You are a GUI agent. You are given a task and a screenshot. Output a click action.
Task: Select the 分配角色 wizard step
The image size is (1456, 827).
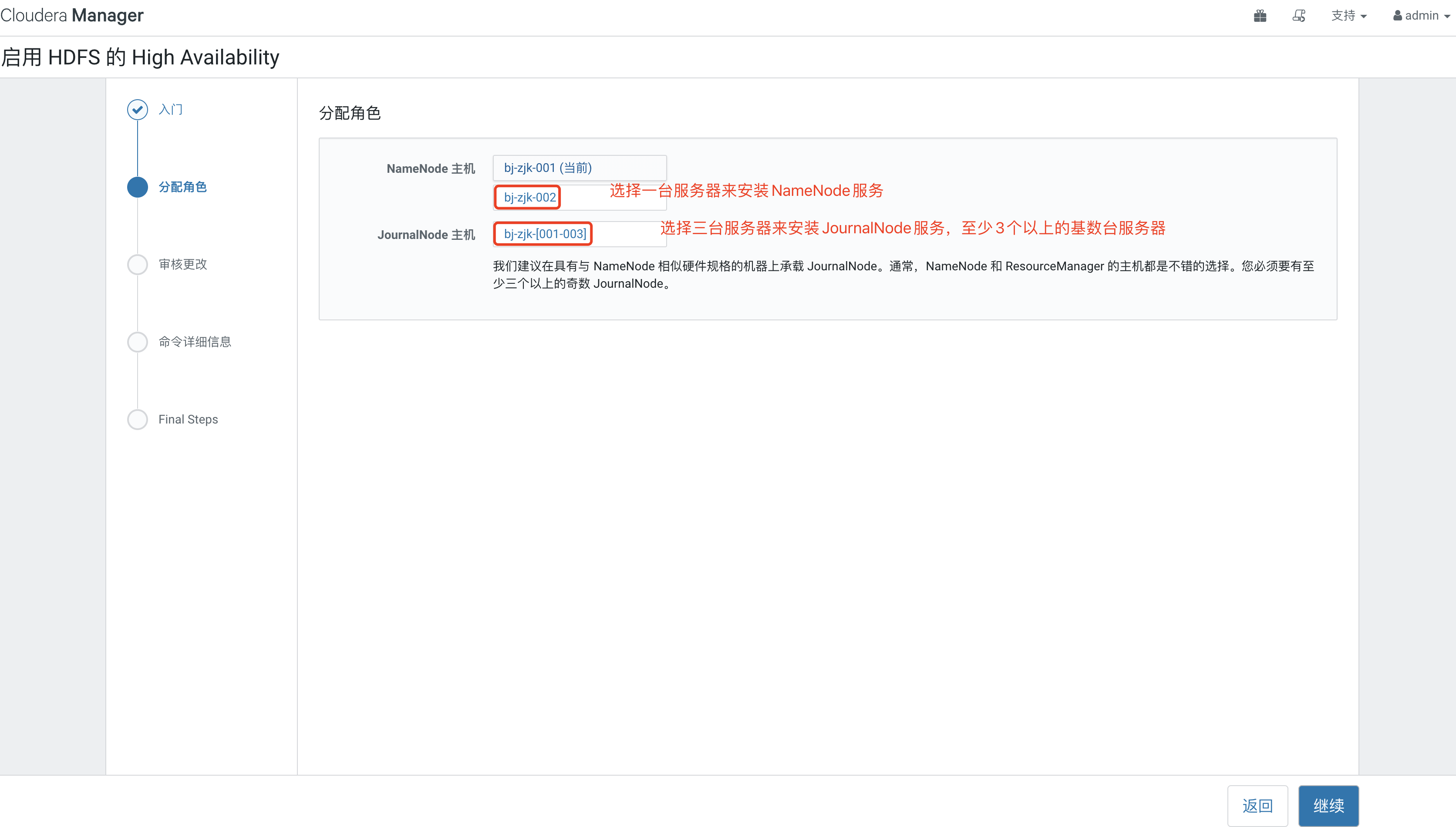coord(183,187)
